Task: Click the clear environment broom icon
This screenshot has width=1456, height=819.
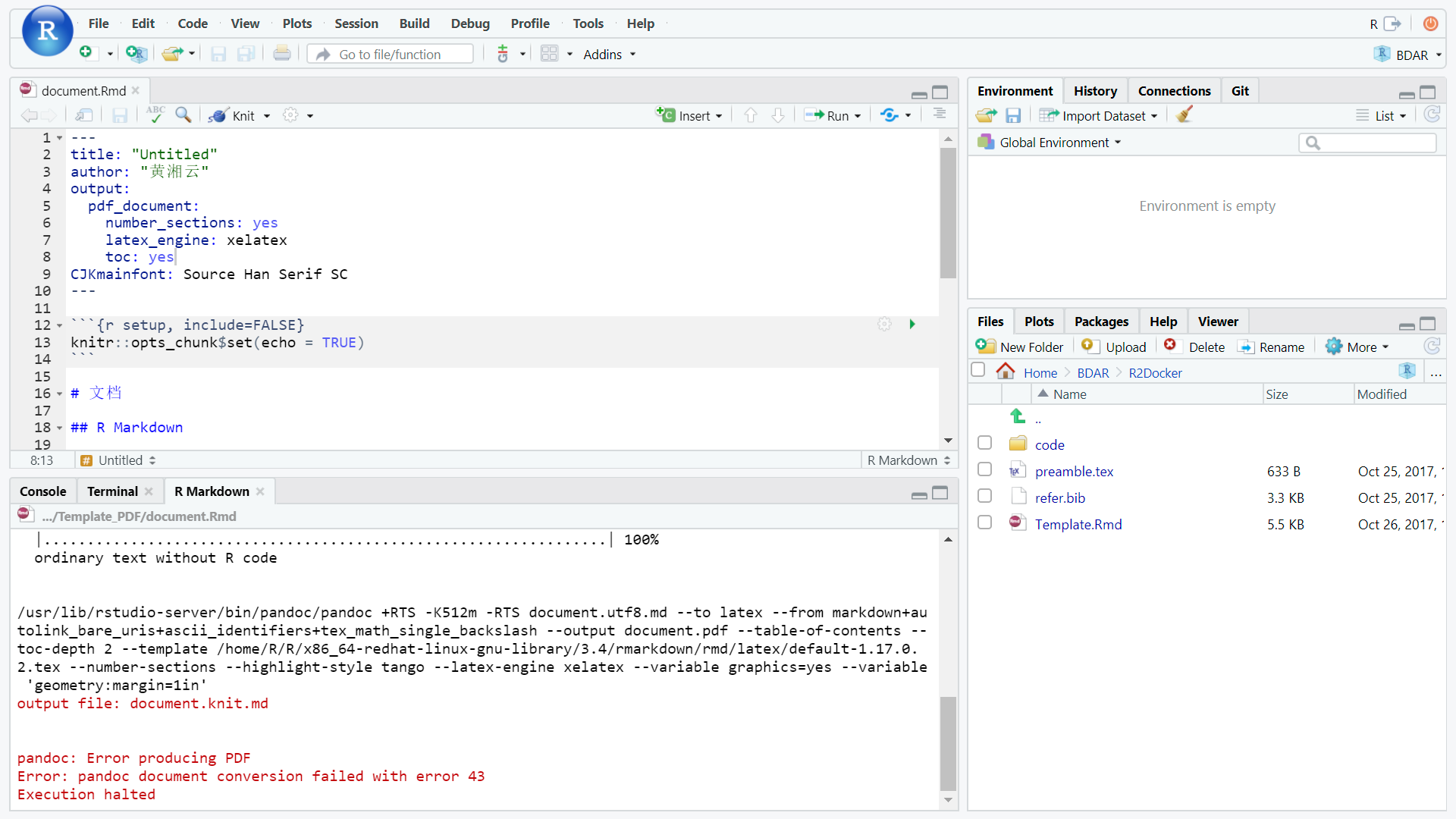Action: coord(1185,115)
